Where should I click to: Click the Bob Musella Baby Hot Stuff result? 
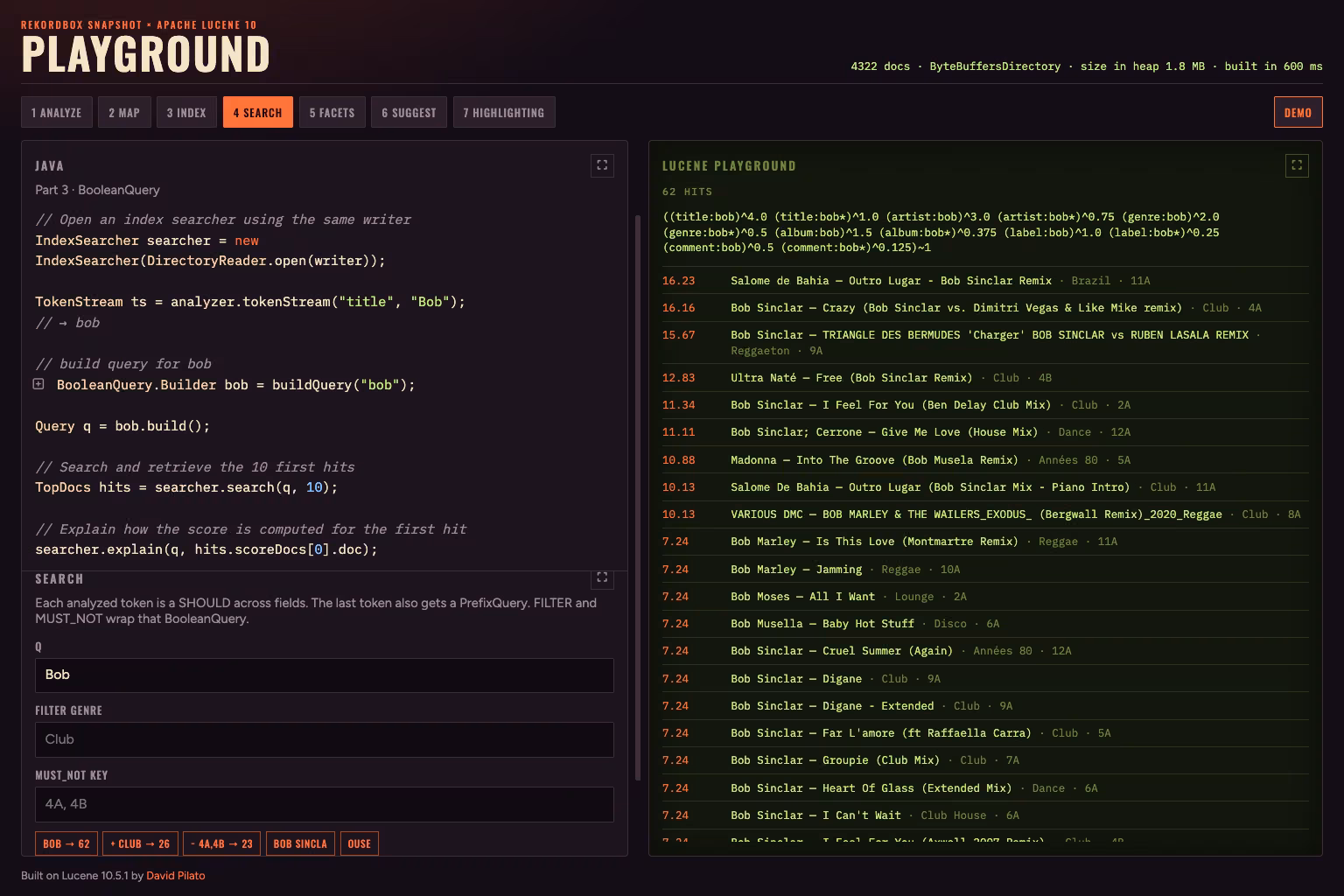[x=985, y=624]
